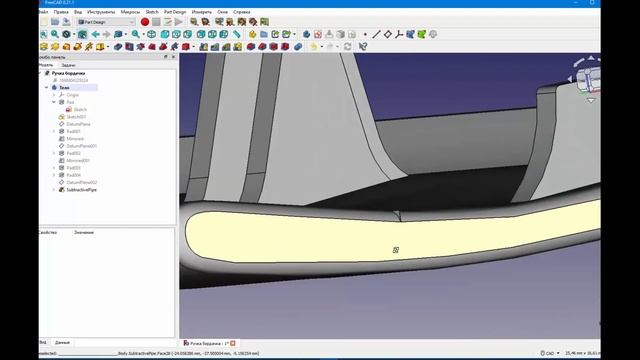640x360 pixels.
Task: Switch to the Задачи panel tab
Action: point(68,65)
